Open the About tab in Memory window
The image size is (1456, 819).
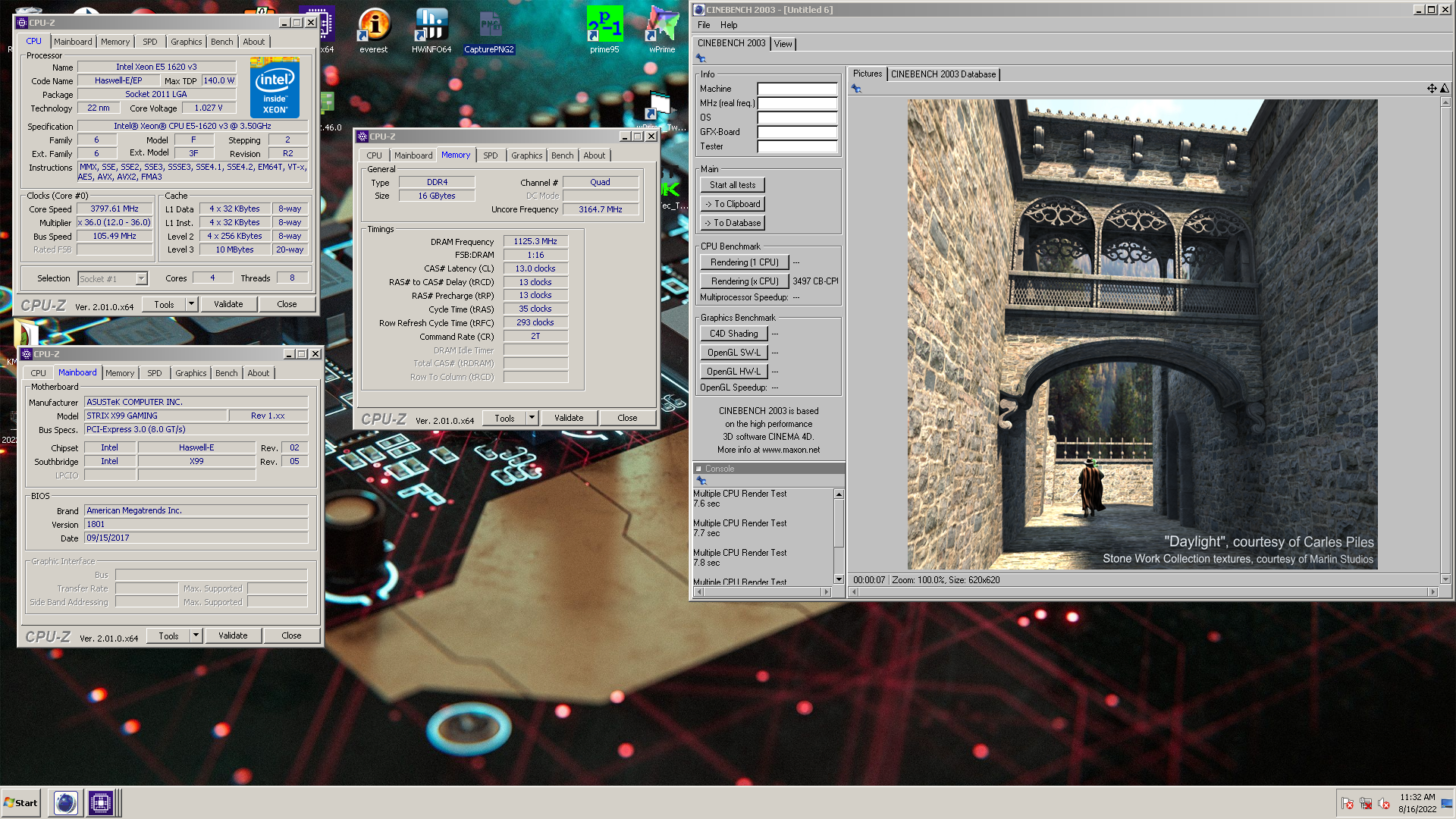pos(595,155)
